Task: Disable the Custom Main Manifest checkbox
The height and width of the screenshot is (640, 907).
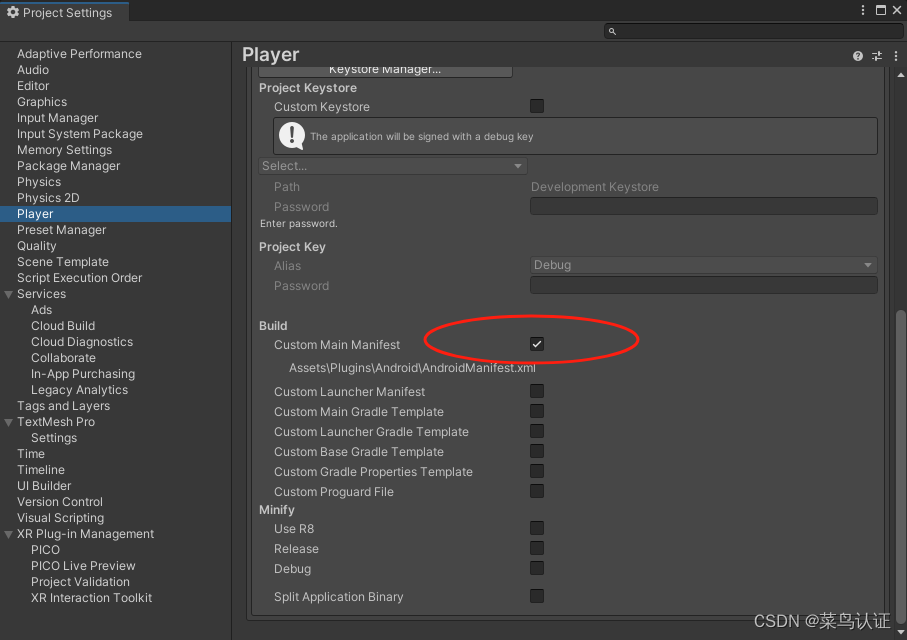Action: (x=537, y=342)
